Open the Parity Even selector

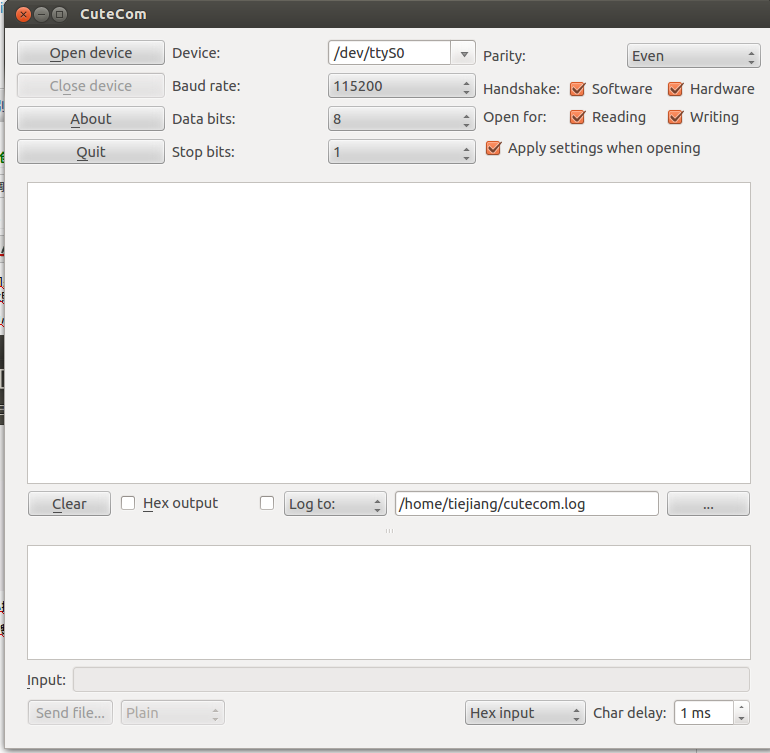[x=693, y=56]
